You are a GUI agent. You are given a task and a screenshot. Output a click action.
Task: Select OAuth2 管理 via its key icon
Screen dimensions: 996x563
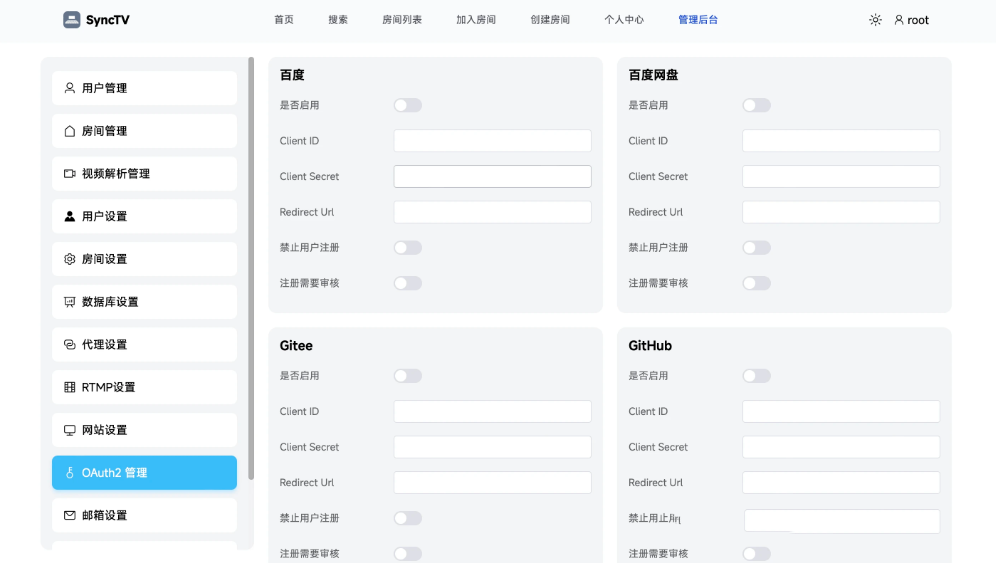[70, 473]
